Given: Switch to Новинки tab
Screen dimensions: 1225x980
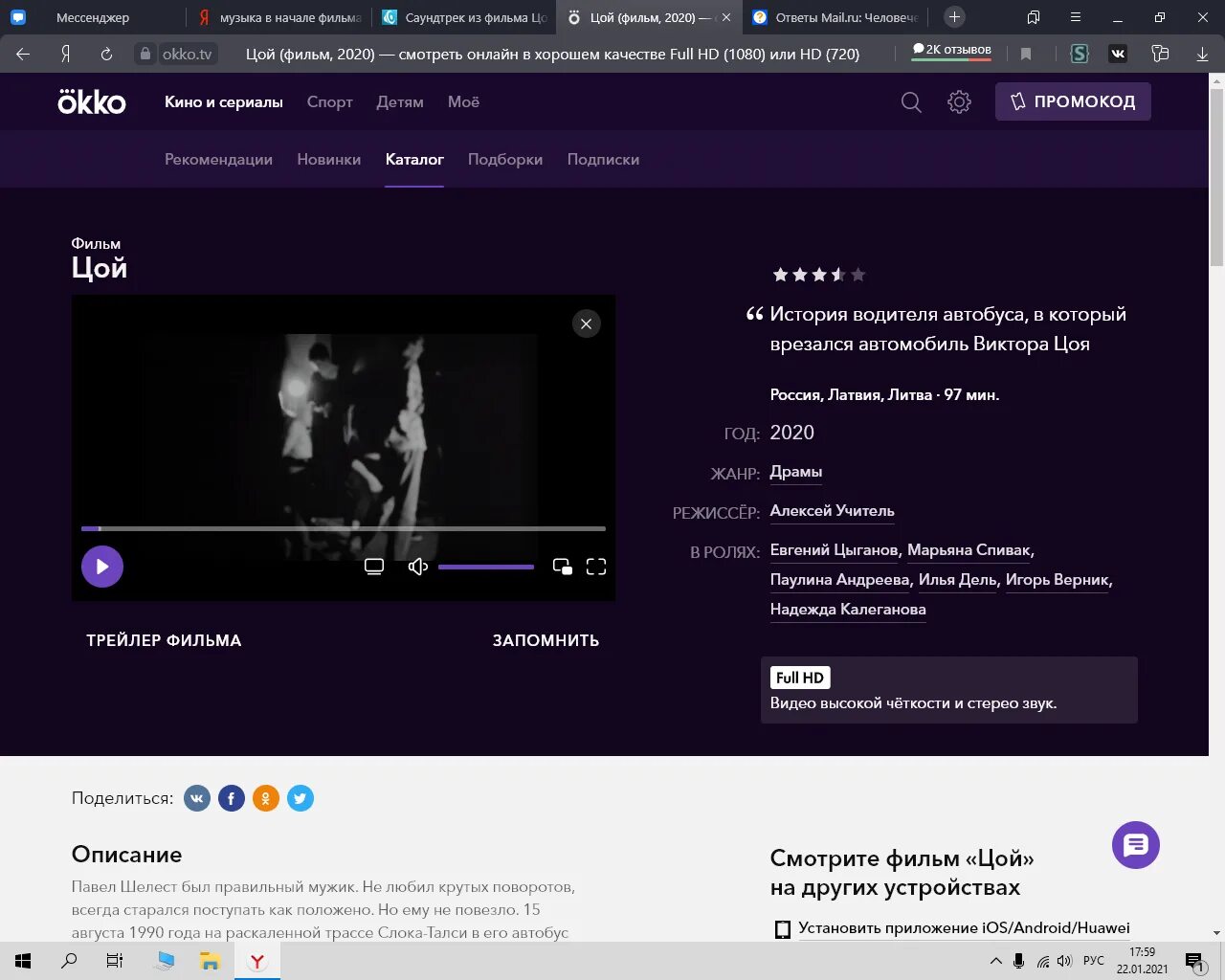Looking at the screenshot, I should [x=329, y=159].
